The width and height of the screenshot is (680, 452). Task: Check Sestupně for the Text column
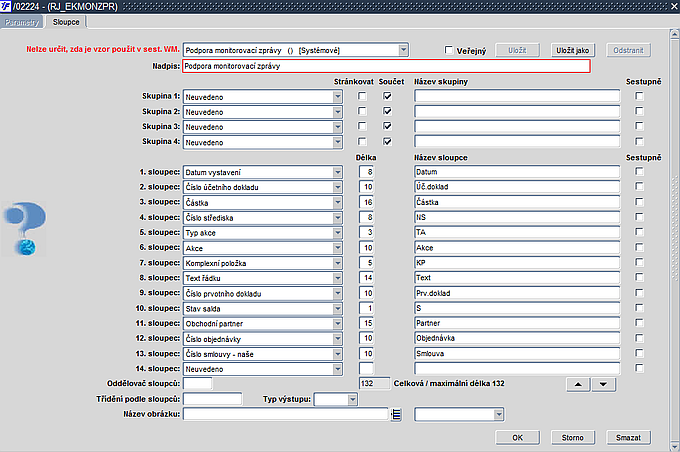(639, 277)
